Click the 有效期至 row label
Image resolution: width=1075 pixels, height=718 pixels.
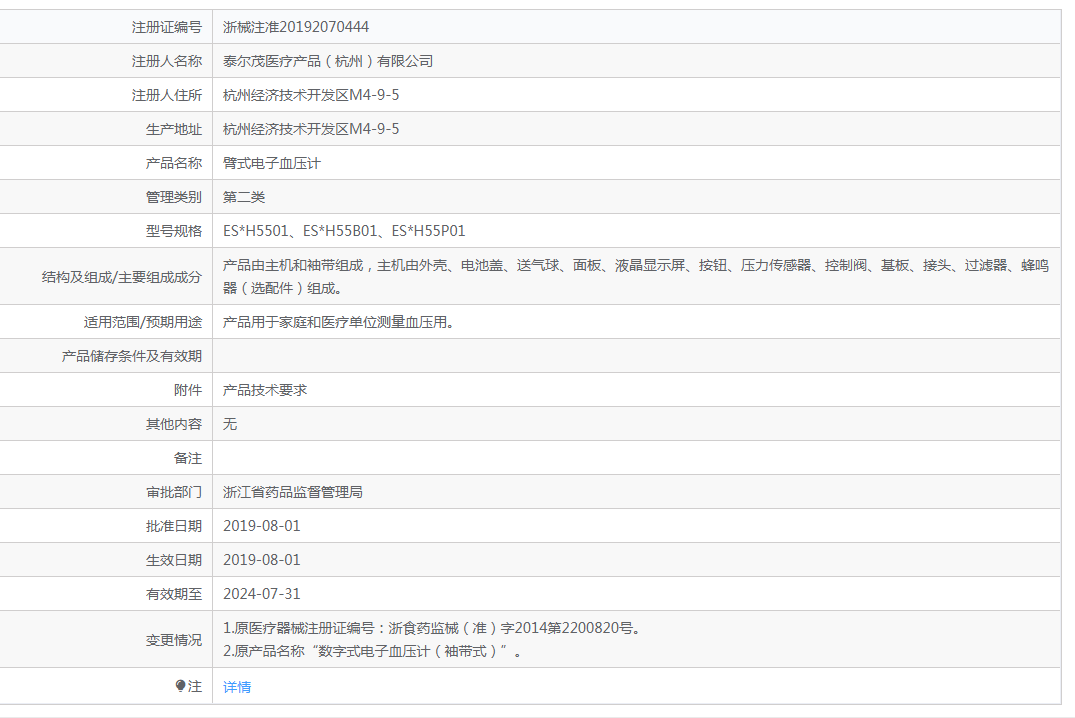point(173,594)
